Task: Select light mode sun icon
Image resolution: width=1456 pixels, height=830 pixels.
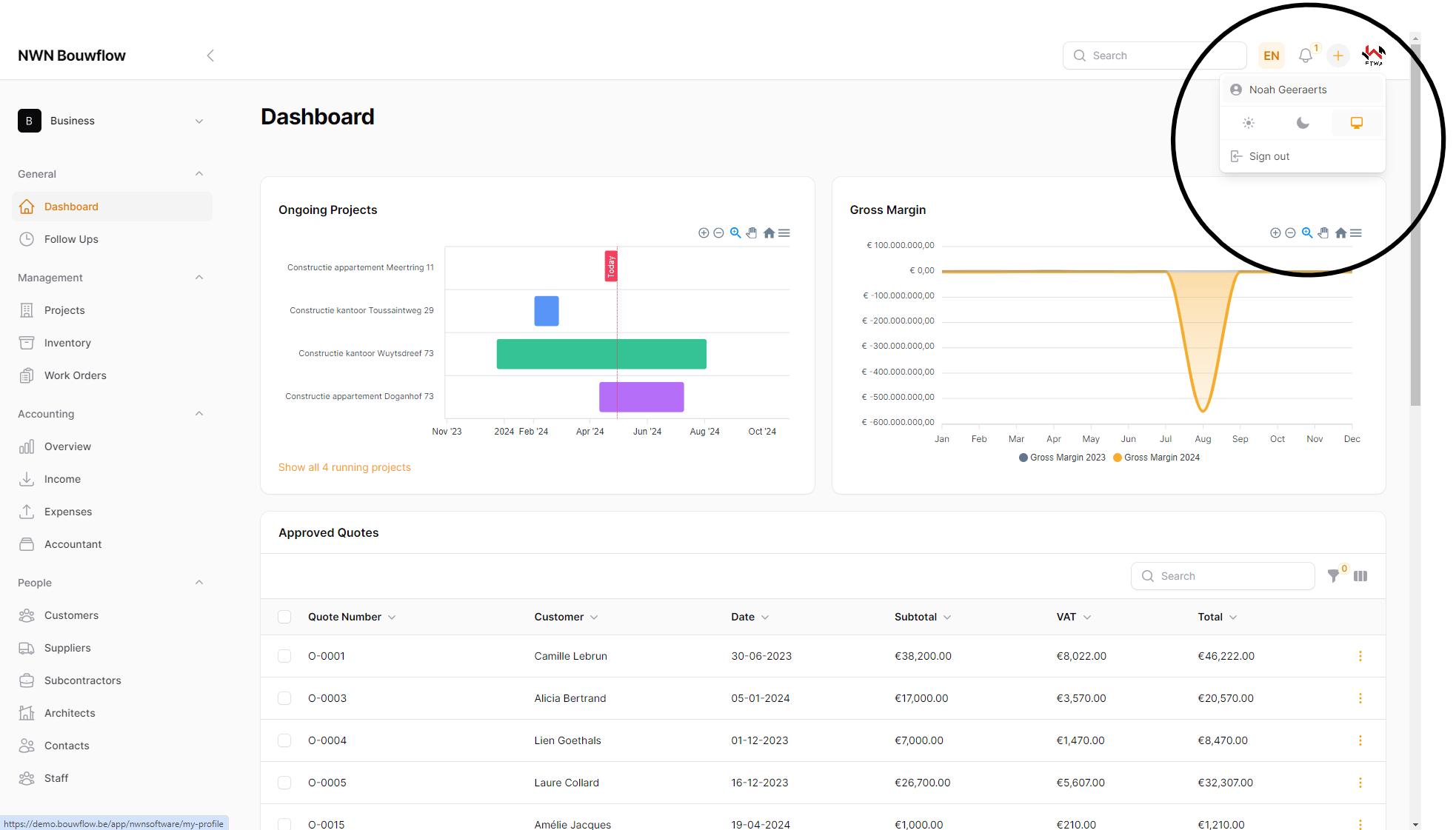Action: click(x=1249, y=123)
